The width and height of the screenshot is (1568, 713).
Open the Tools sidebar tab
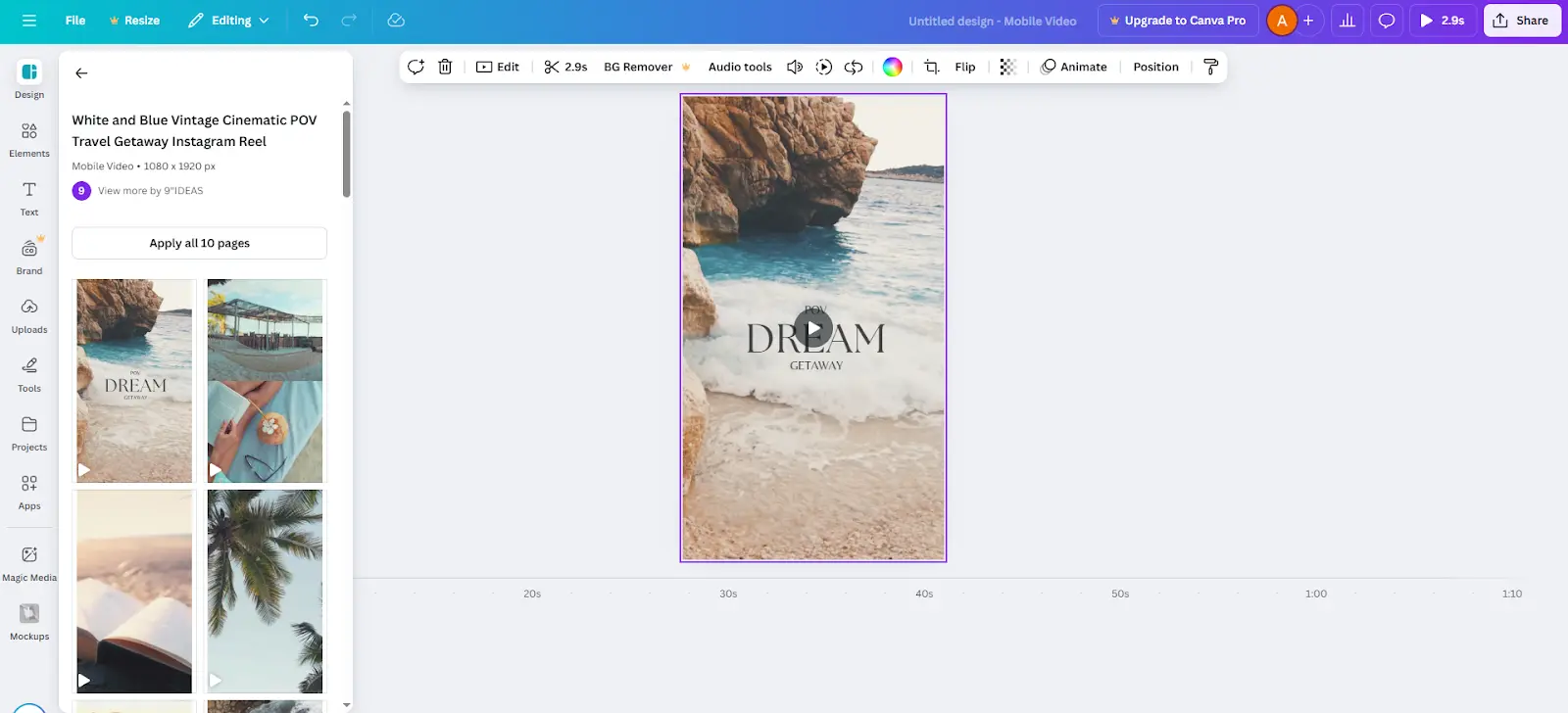tap(29, 374)
